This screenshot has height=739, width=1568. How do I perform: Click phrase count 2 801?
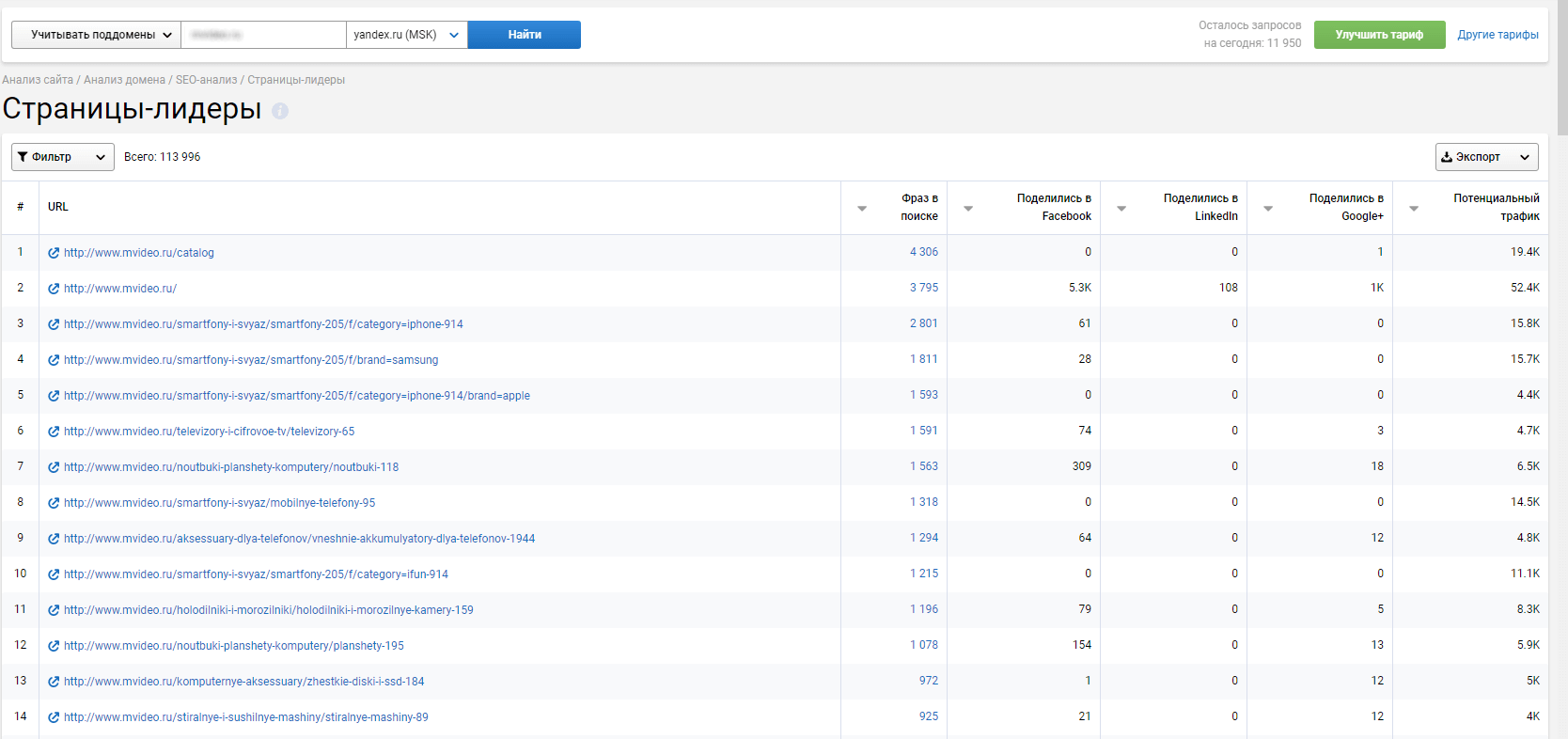coord(924,323)
